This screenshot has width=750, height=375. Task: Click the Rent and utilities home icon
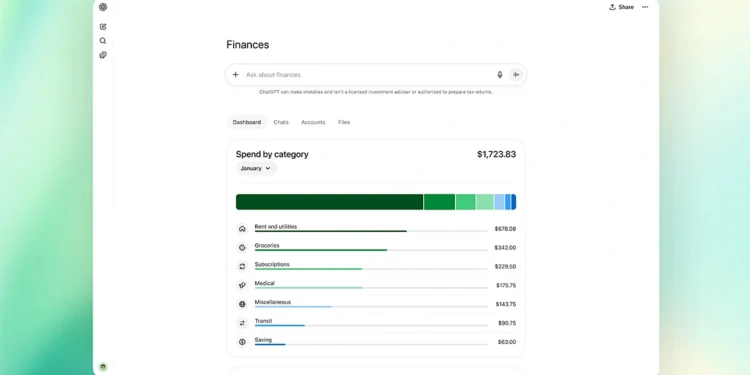point(242,229)
